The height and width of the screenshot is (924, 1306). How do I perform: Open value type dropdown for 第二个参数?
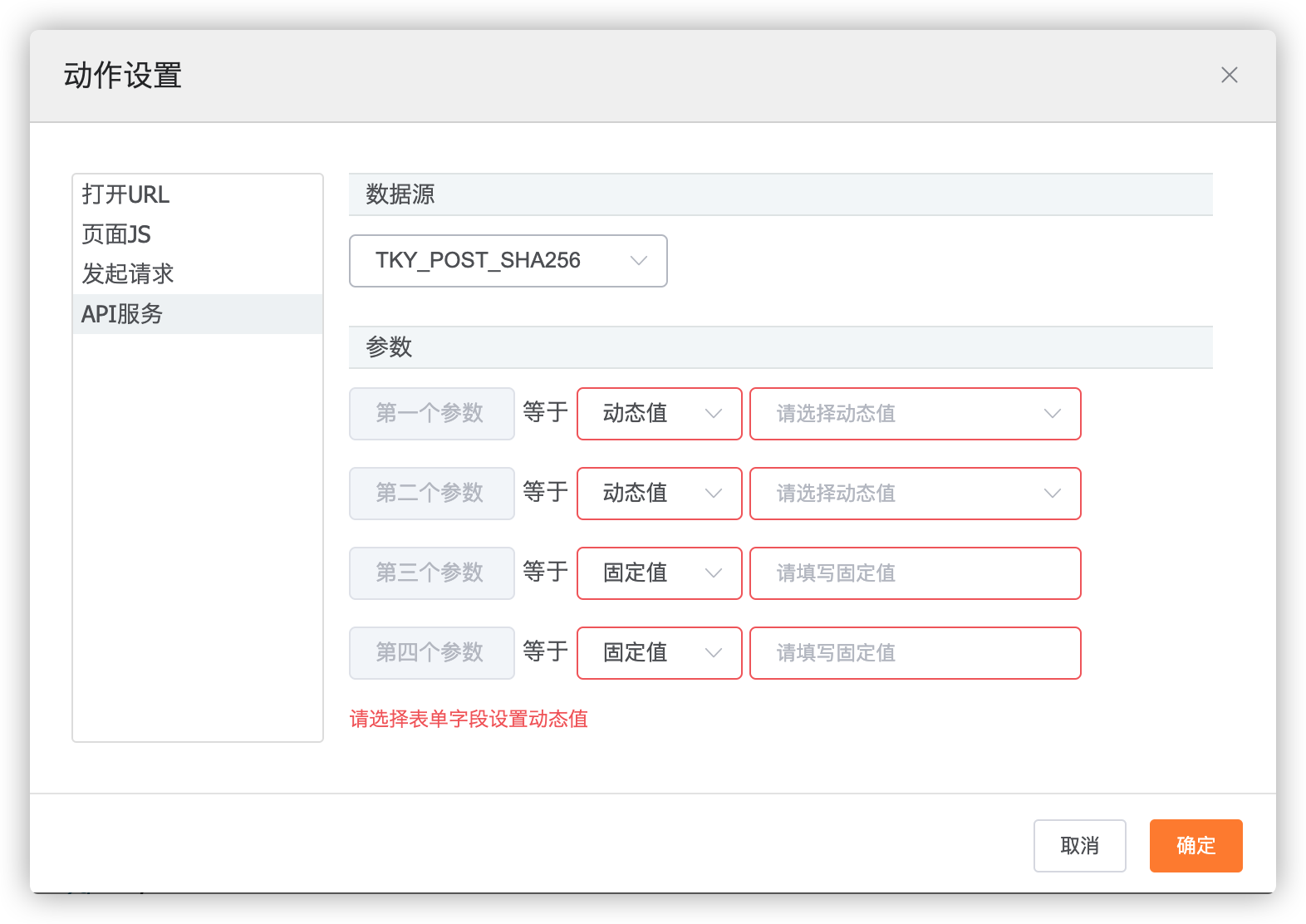pos(659,494)
